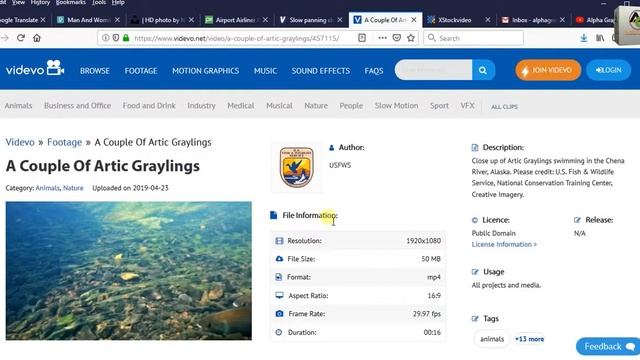The width and height of the screenshot is (640, 360).
Task: Open the downloads arrow icon
Action: pyautogui.click(x=584, y=38)
